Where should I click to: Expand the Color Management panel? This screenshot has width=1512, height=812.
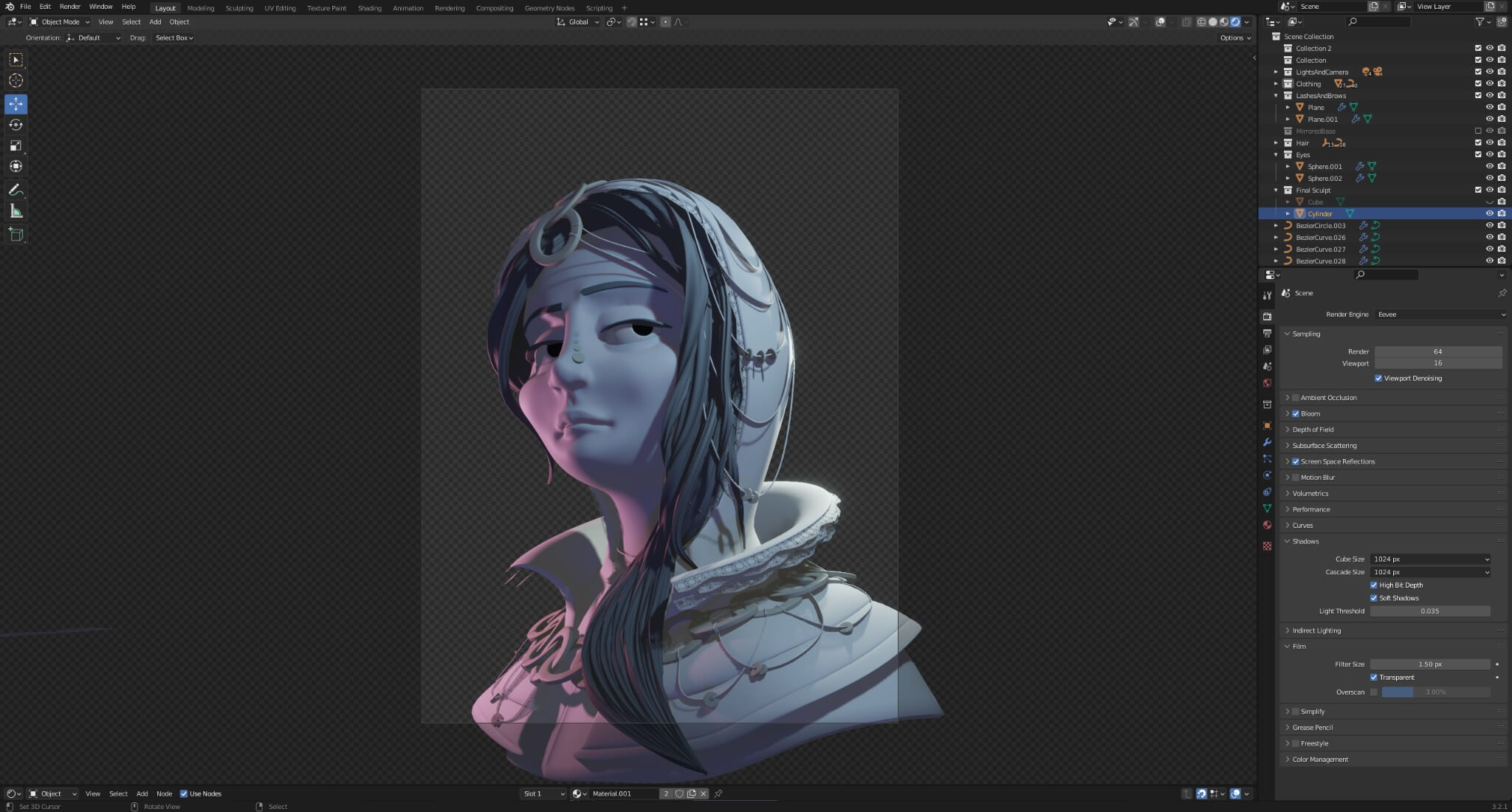(1320, 760)
